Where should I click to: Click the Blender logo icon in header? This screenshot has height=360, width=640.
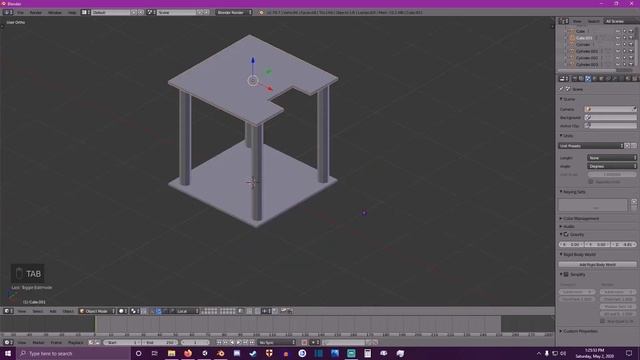coord(261,13)
